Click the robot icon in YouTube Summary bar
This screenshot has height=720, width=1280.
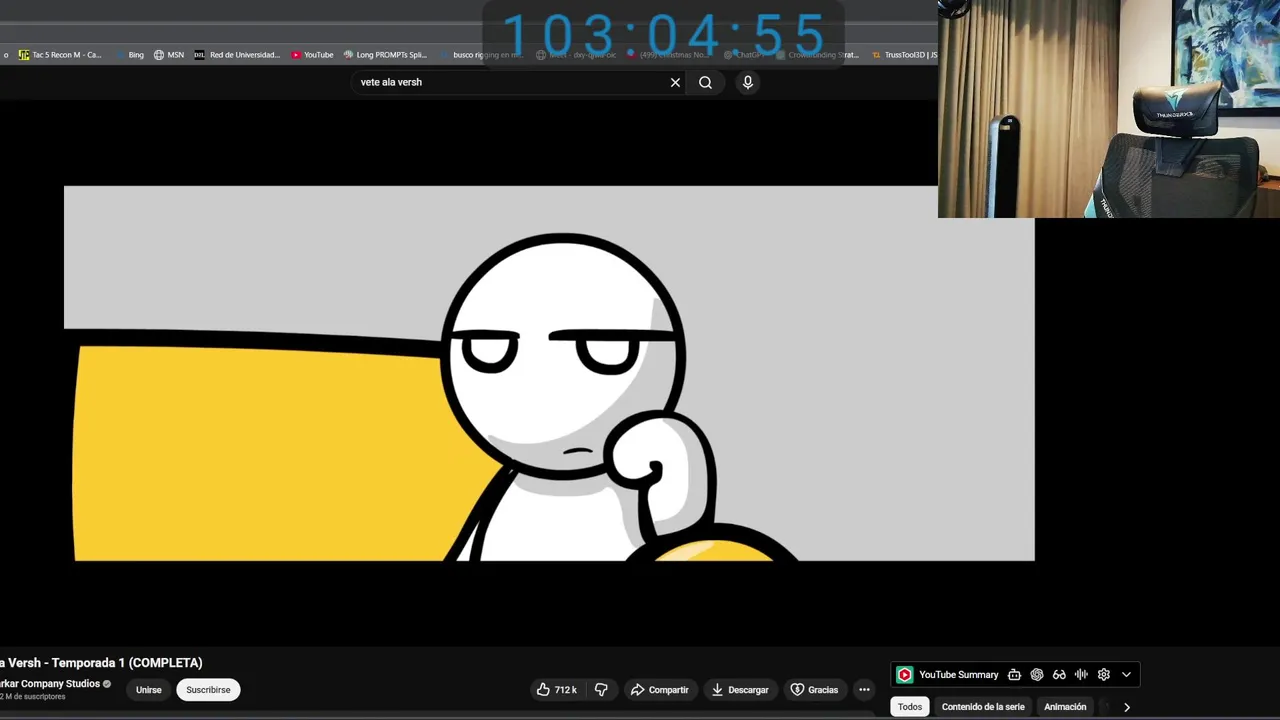1014,675
